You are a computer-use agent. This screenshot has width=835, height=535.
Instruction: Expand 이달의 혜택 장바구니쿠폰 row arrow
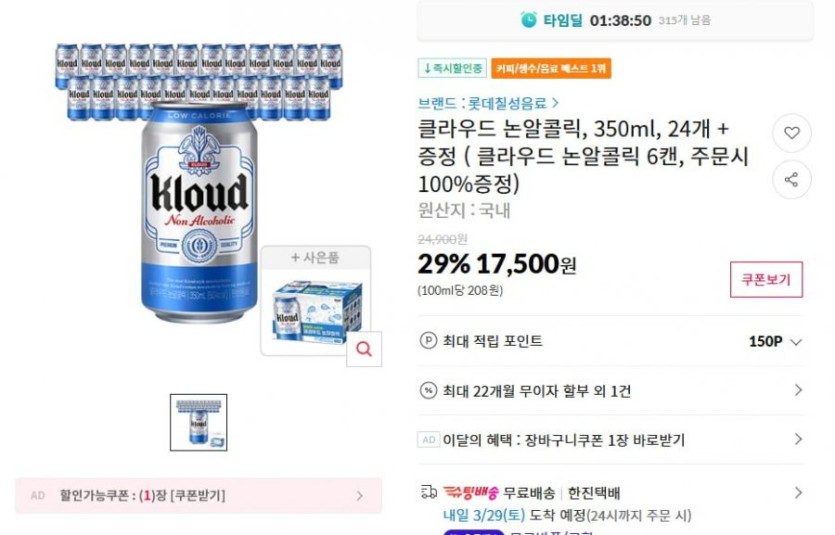(x=798, y=439)
